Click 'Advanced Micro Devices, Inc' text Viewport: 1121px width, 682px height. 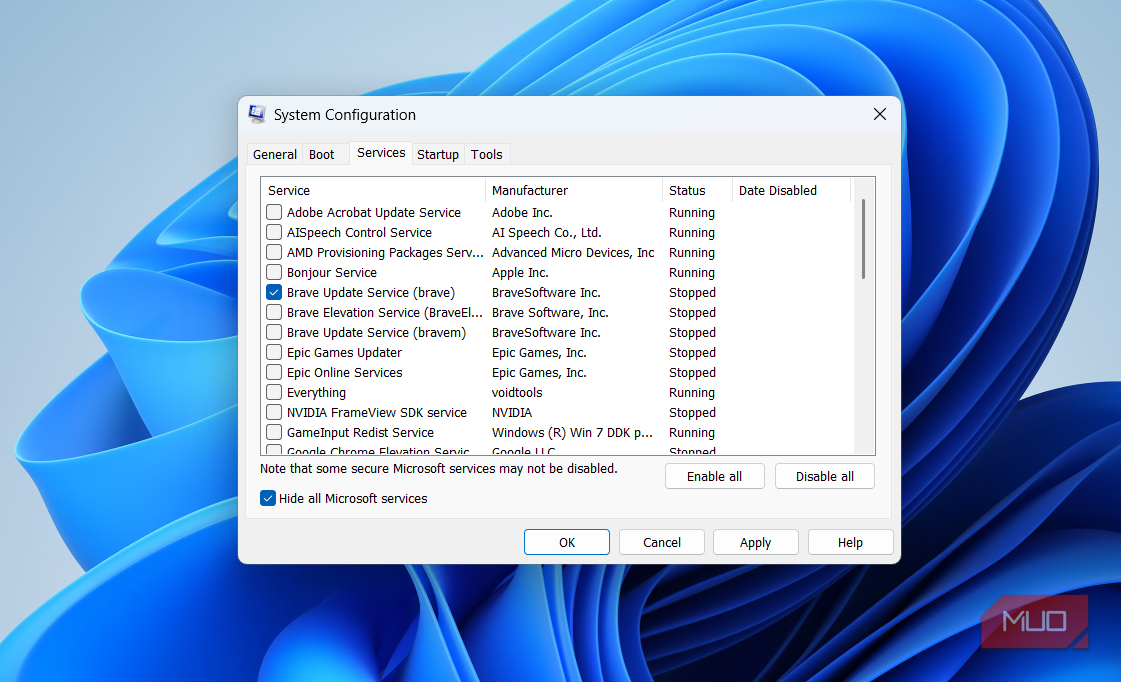pos(573,252)
